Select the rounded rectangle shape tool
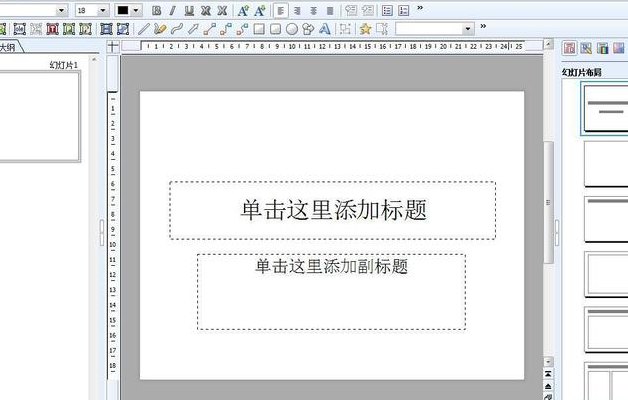The width and height of the screenshot is (628, 400). point(276,29)
